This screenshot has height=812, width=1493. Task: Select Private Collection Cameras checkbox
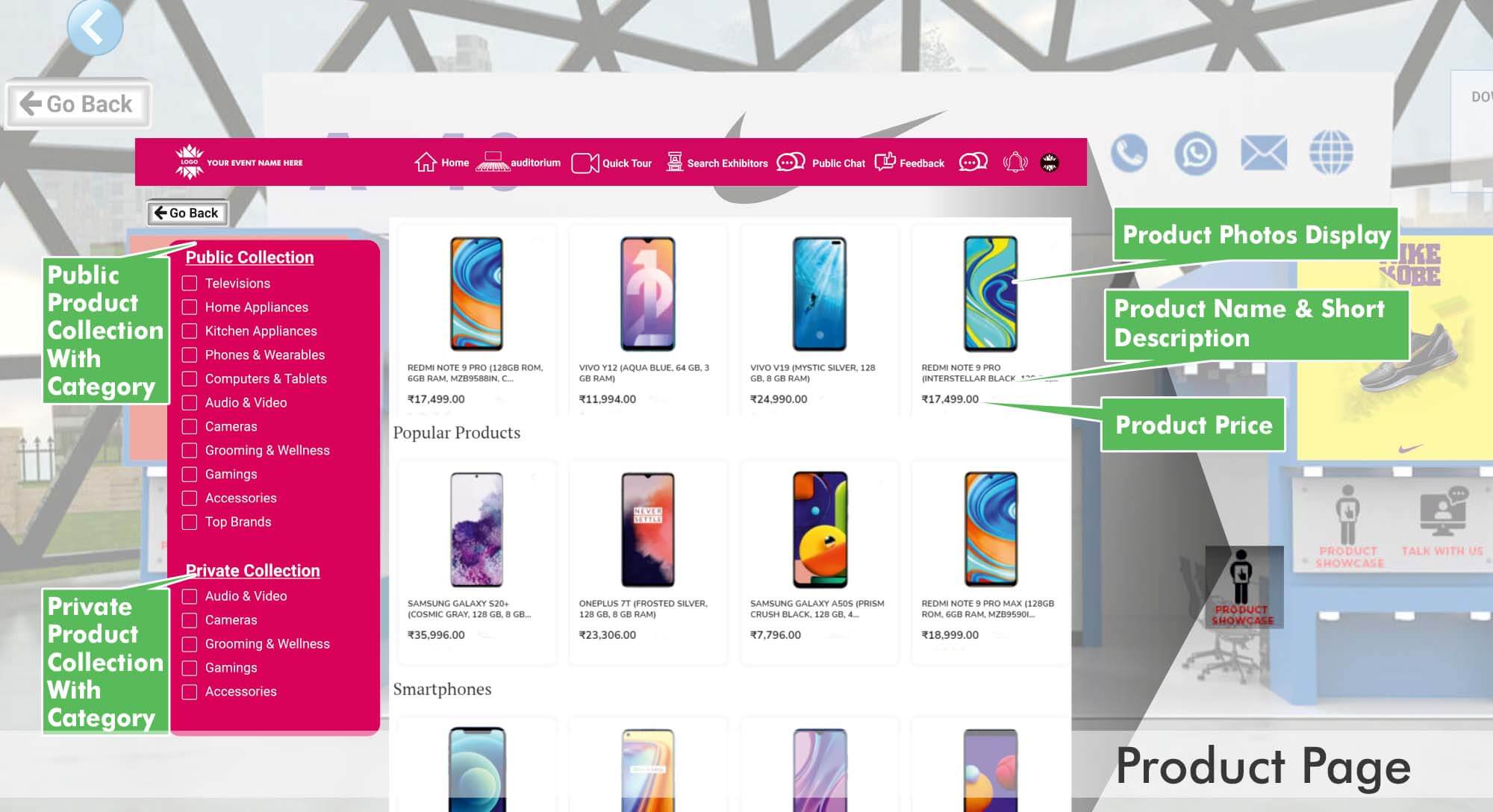(190, 620)
